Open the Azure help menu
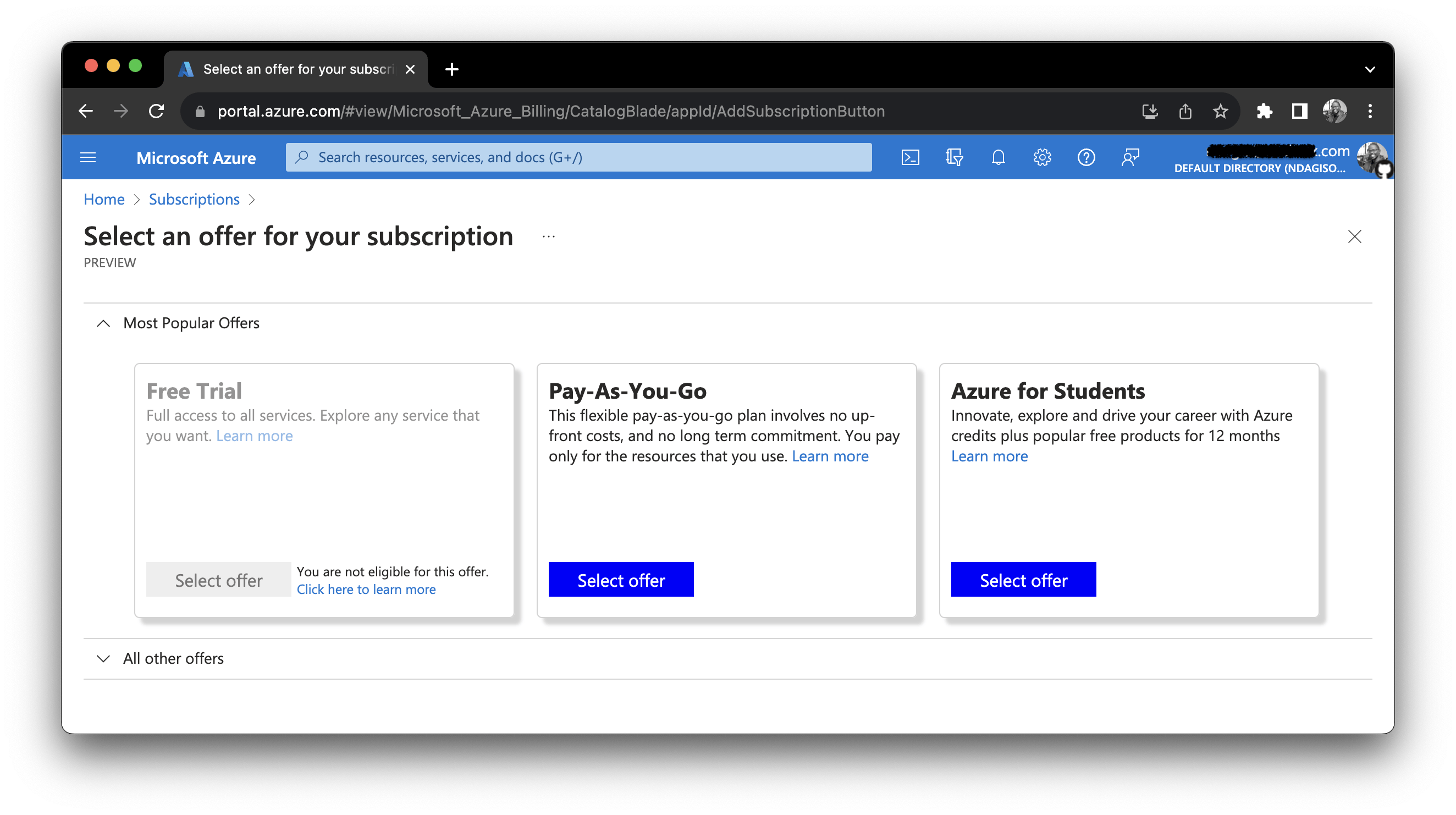 pyautogui.click(x=1086, y=157)
